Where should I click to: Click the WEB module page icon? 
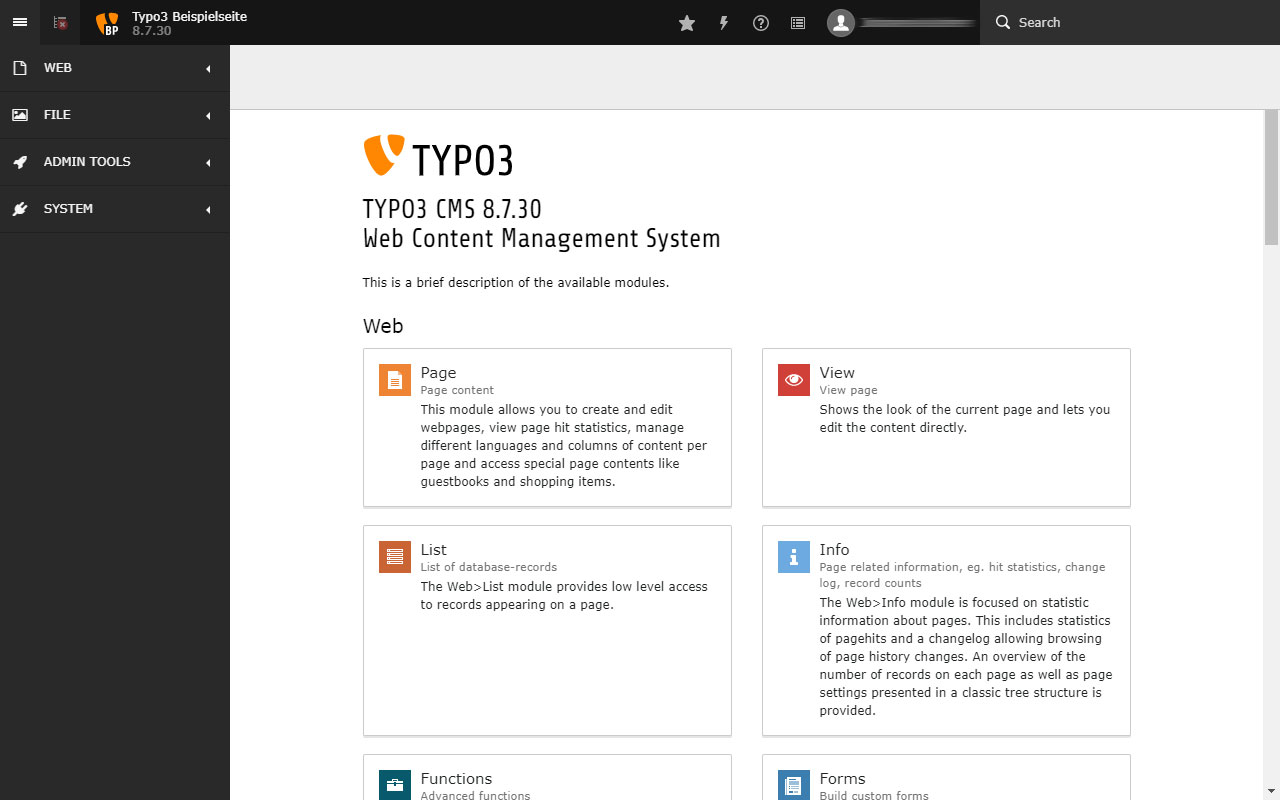coord(20,68)
